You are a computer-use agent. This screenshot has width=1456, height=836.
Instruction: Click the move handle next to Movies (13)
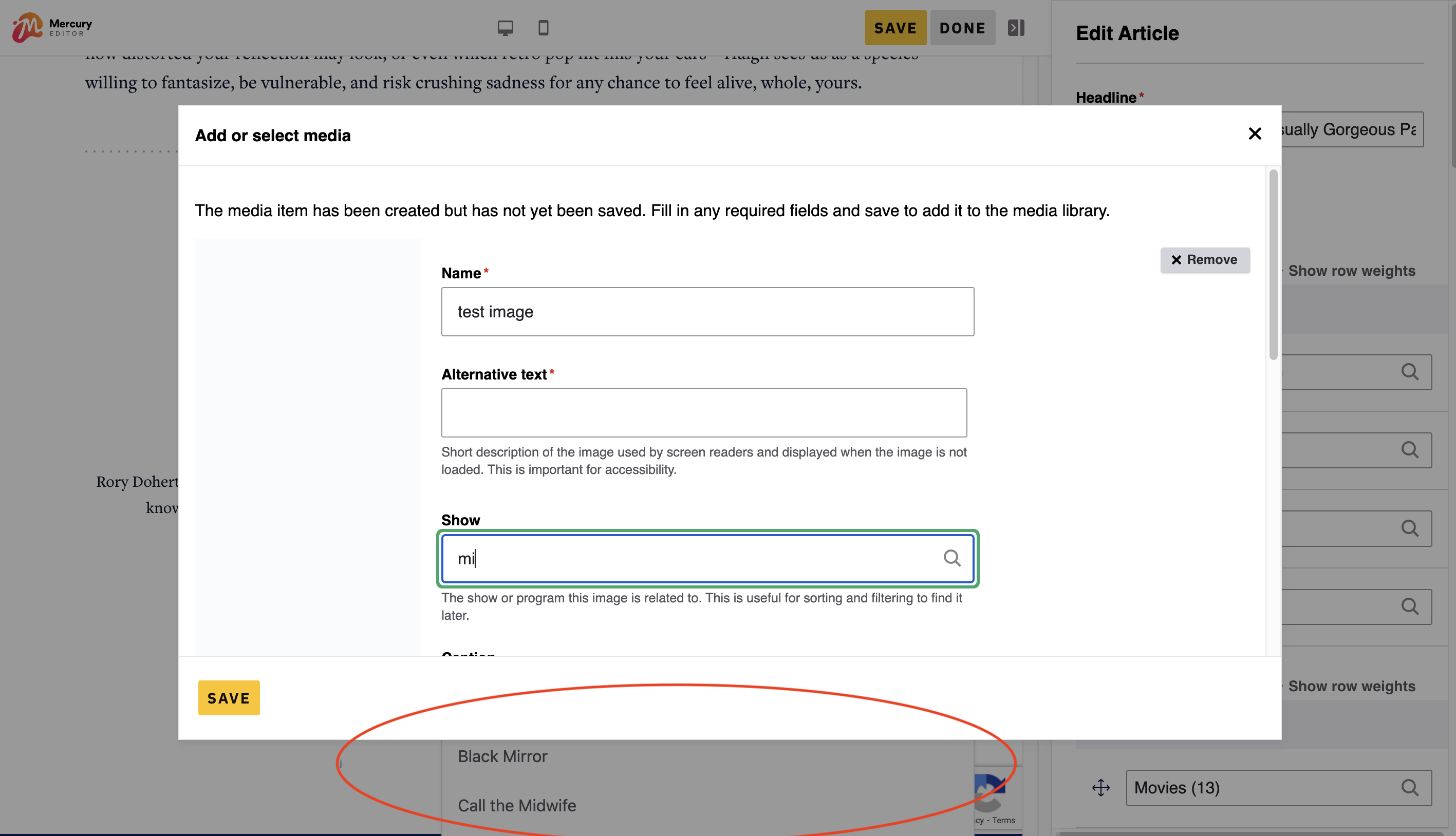pyautogui.click(x=1100, y=787)
